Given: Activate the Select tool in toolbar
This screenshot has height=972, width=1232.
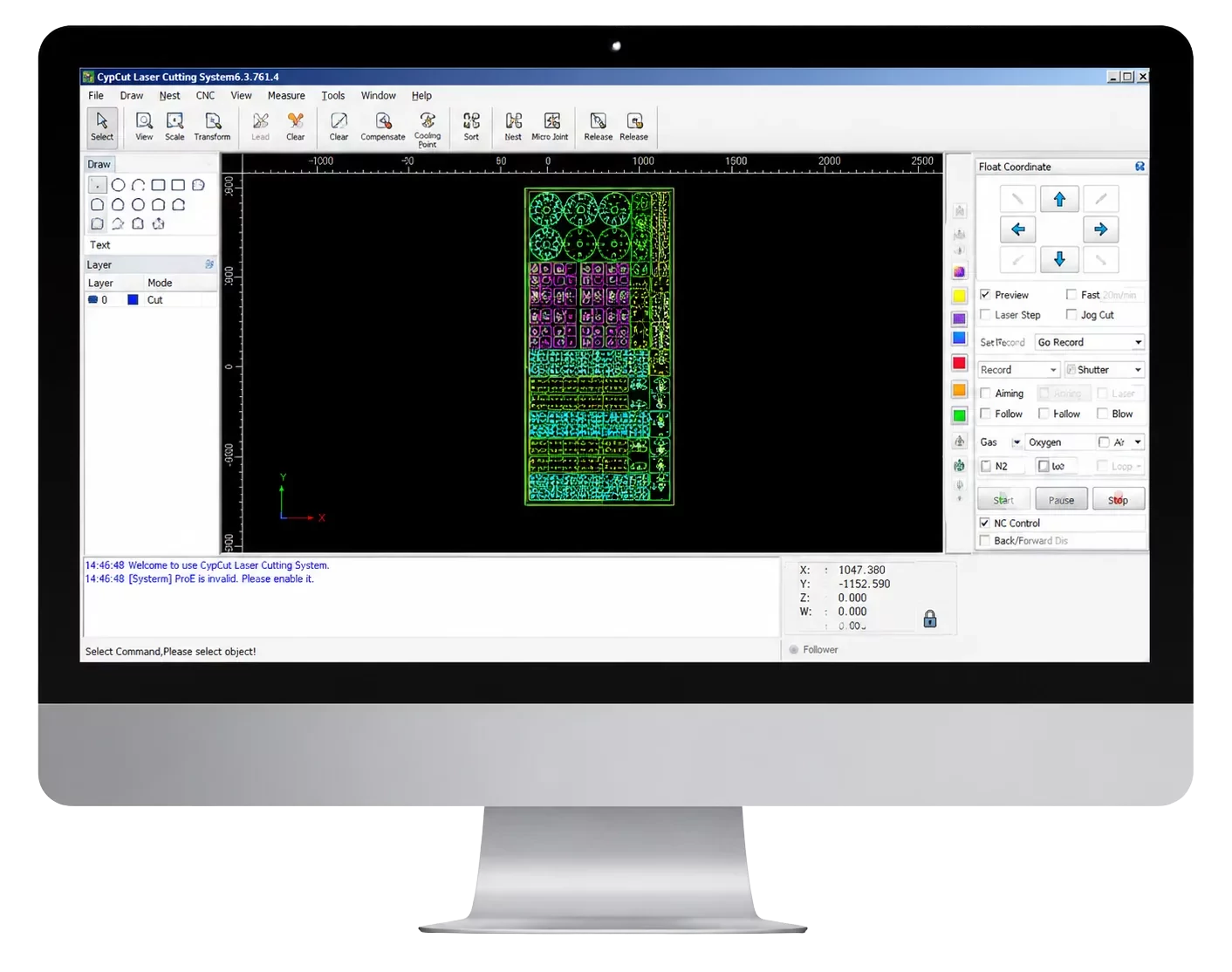Looking at the screenshot, I should point(102,126).
